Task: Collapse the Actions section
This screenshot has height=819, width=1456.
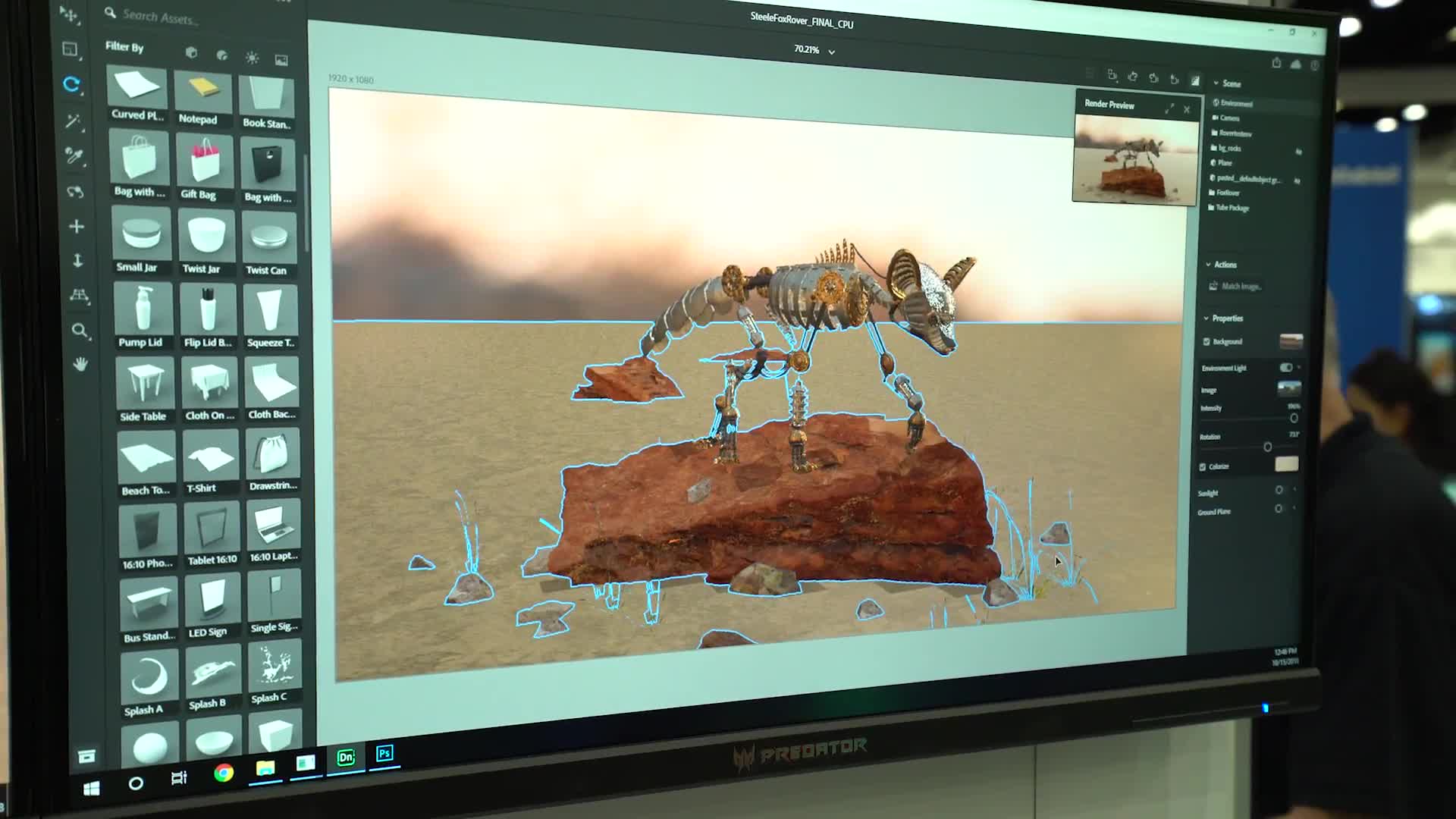Action: [1209, 264]
